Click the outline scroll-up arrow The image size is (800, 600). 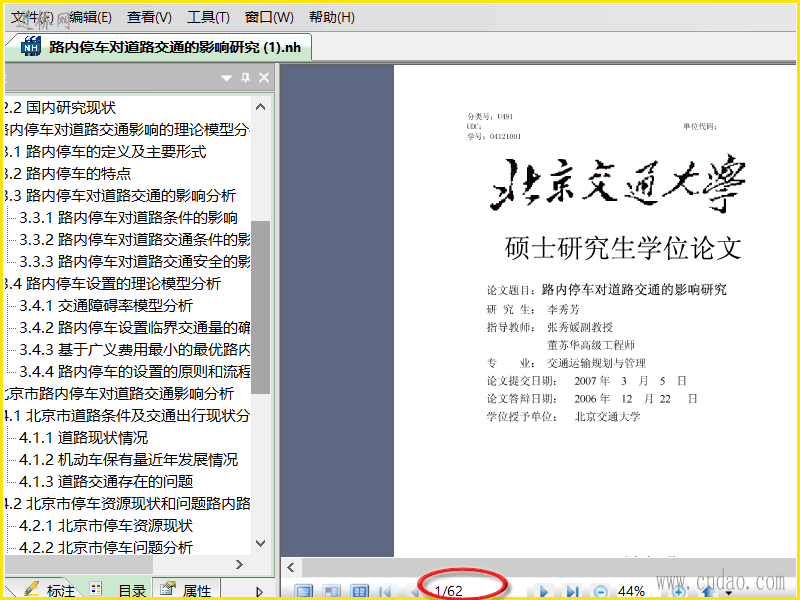260,107
